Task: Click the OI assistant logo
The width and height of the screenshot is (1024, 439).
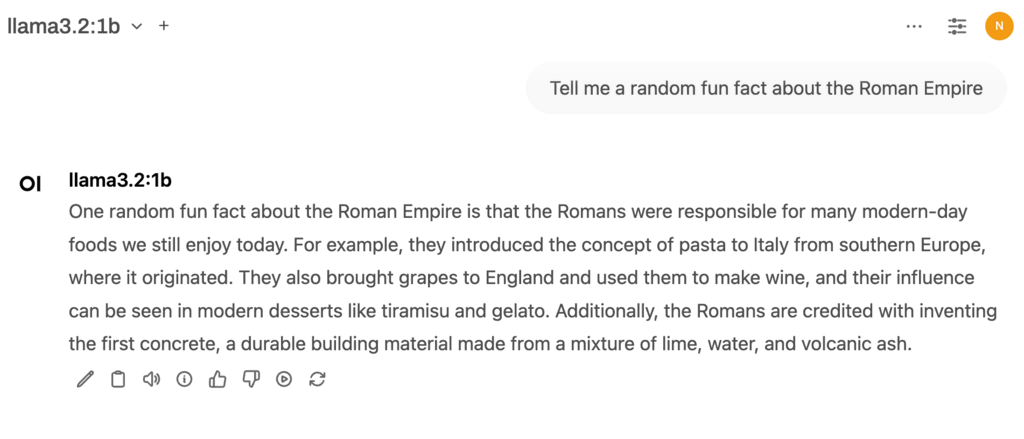Action: coord(31,183)
